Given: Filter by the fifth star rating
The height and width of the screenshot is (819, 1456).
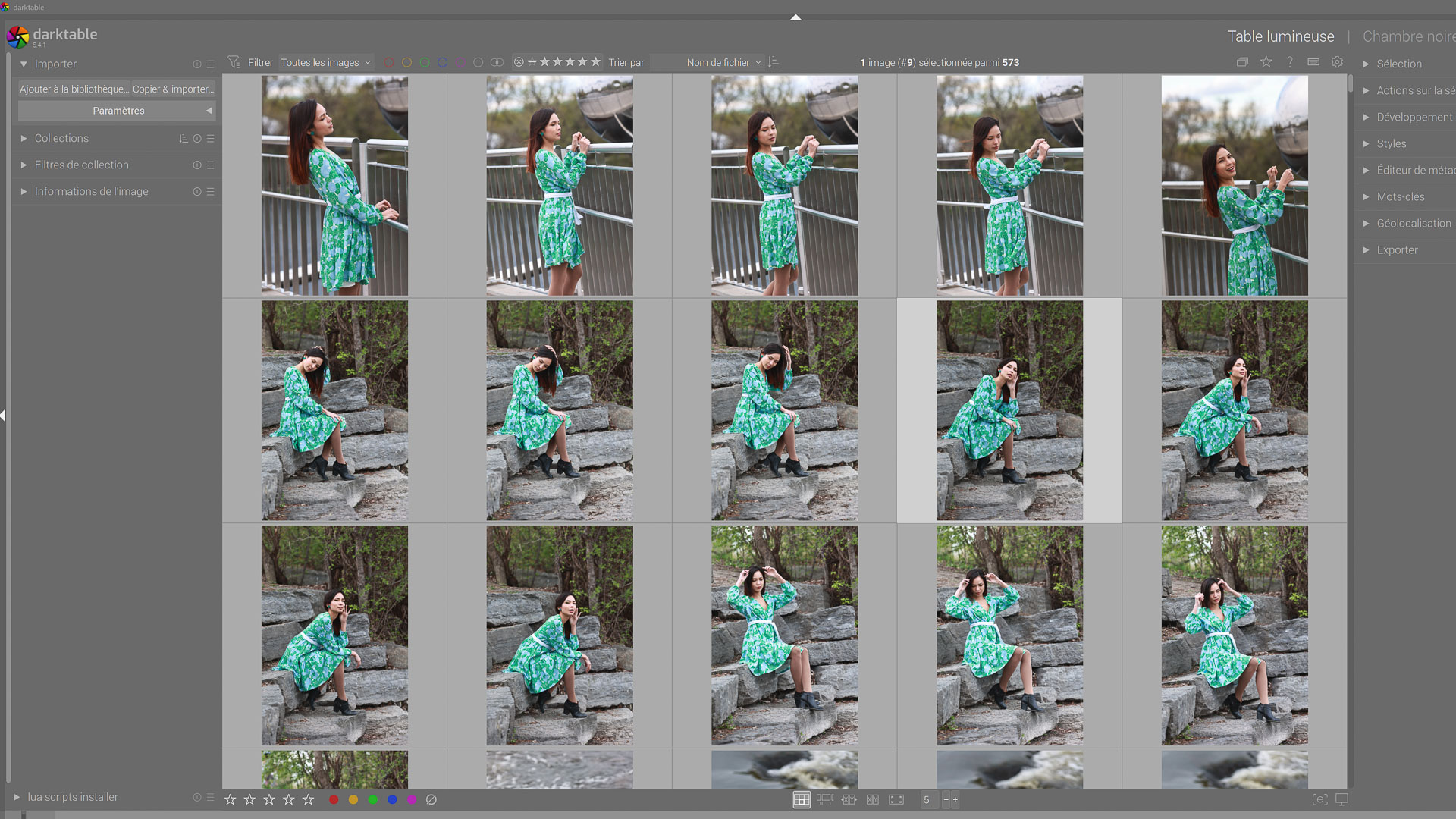Looking at the screenshot, I should (596, 62).
